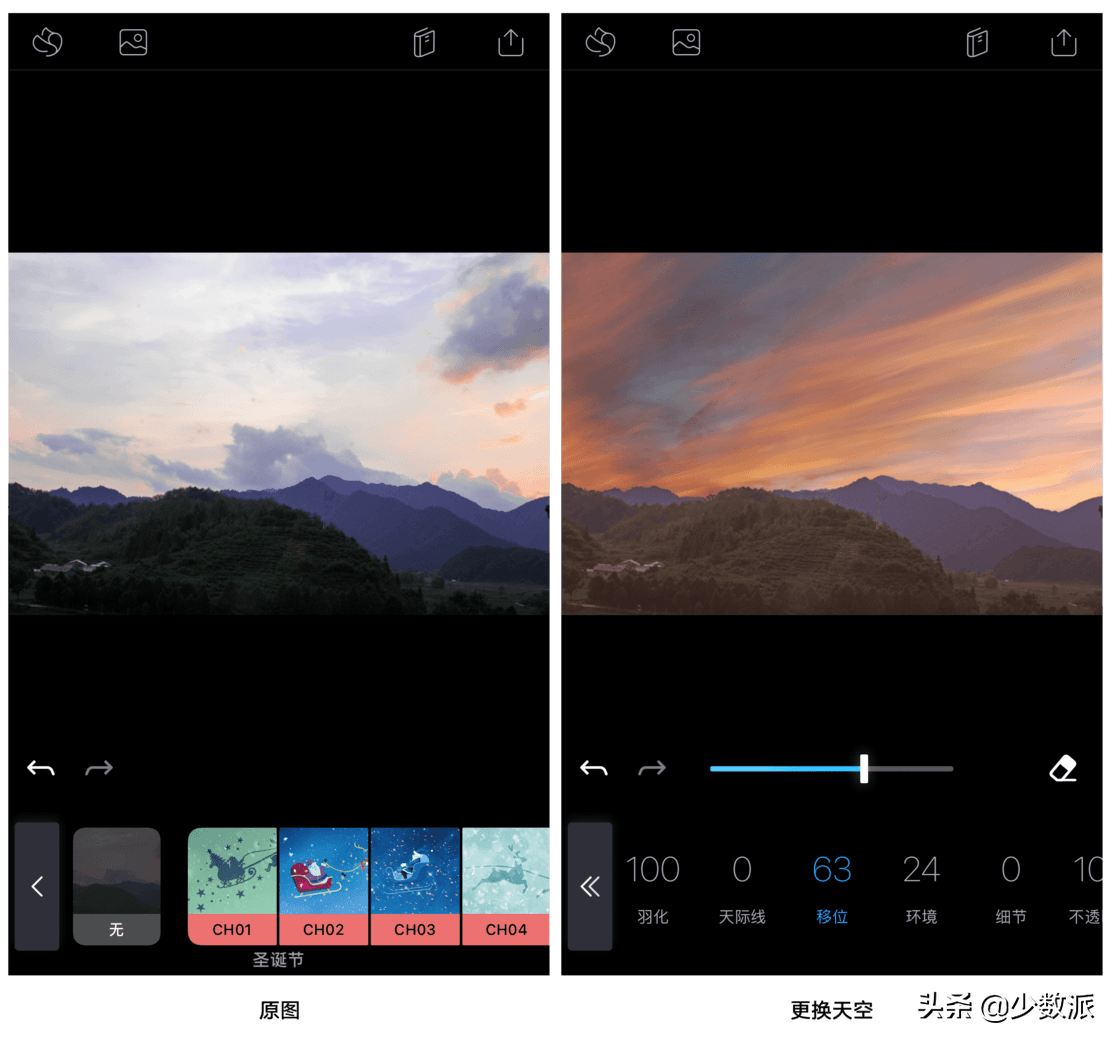
Task: Open the tutorial book icon in the left screen
Action: [x=424, y=42]
